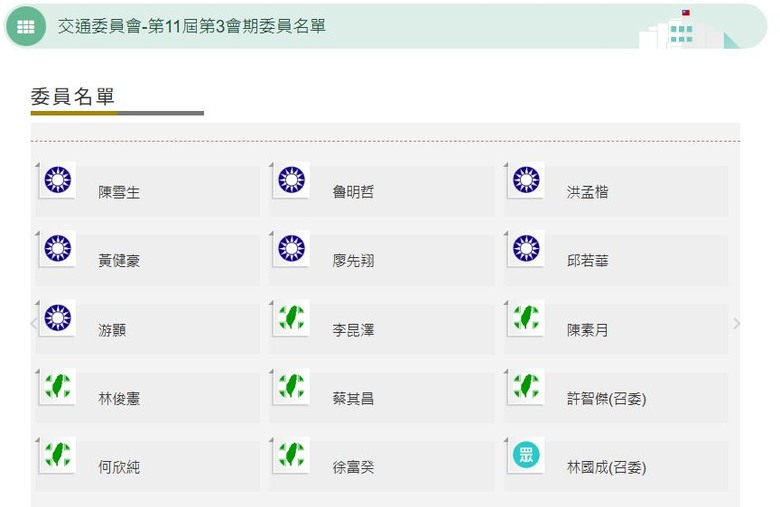Open member 黃健豪's profile link
Image resolution: width=780 pixels, height=507 pixels.
119,261
